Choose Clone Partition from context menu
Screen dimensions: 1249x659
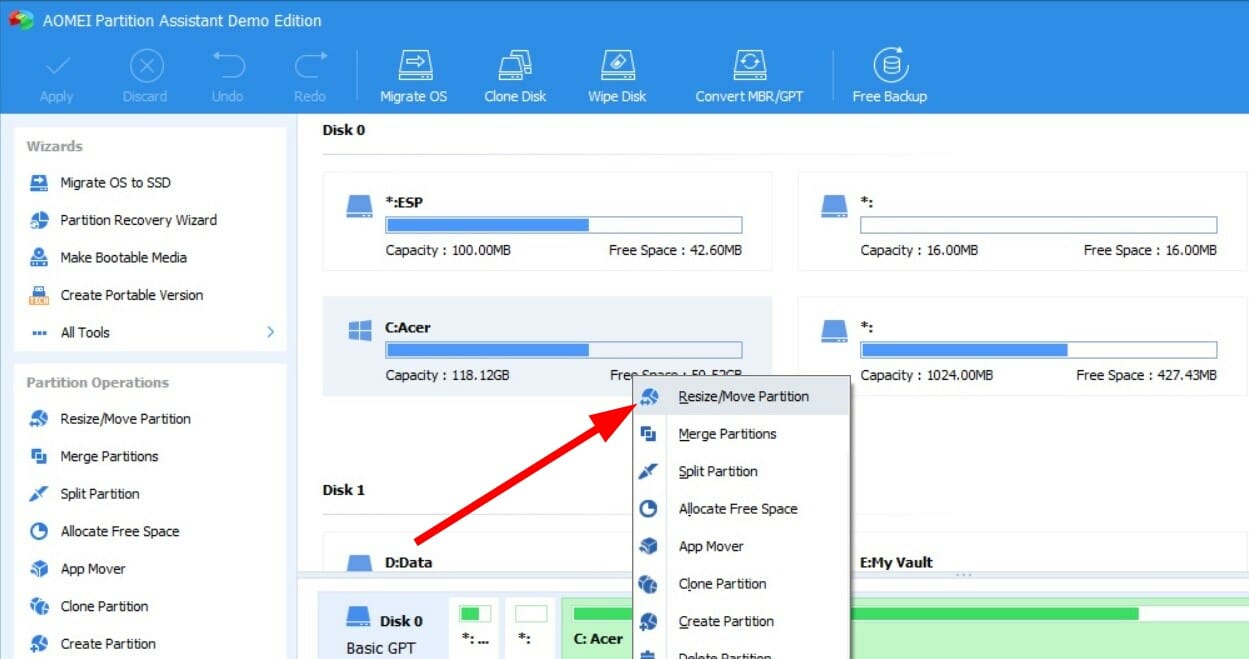coord(741,584)
